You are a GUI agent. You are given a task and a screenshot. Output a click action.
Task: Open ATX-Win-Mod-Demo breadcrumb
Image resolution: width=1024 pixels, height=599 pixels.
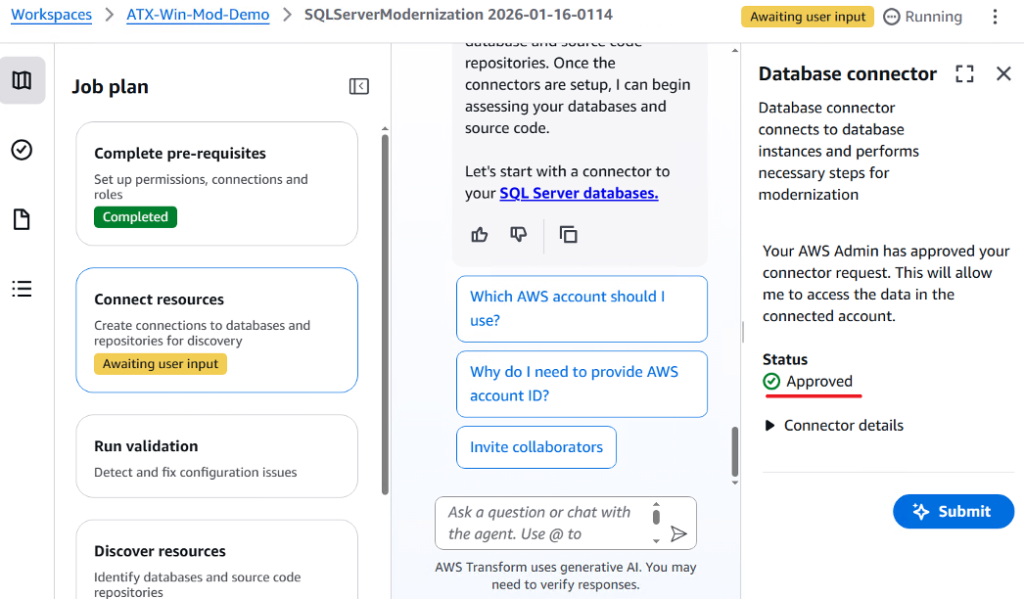pos(197,15)
